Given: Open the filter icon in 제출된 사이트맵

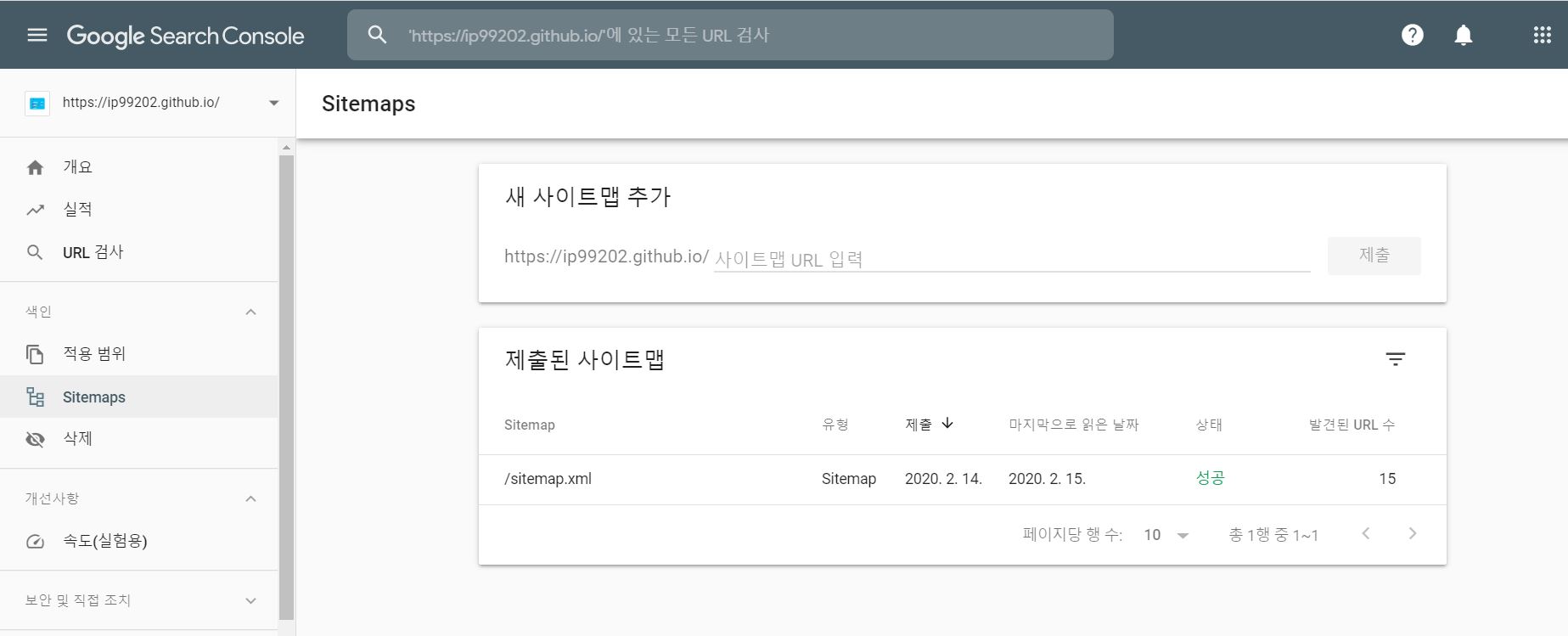Looking at the screenshot, I should (1395, 359).
